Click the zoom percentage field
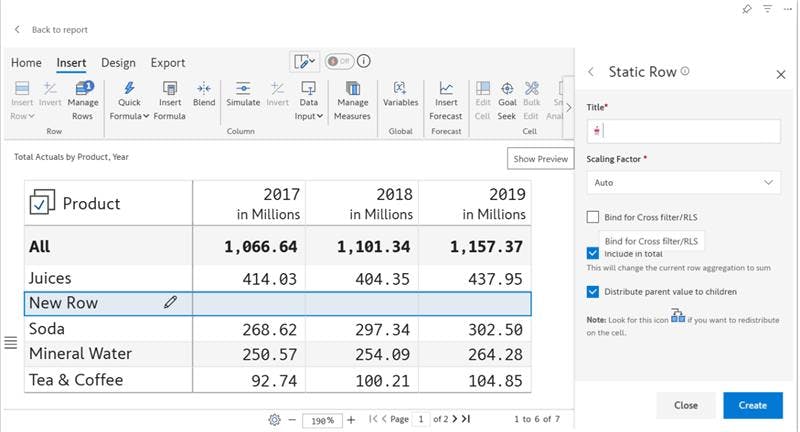The height and width of the screenshot is (432, 800). 322,420
